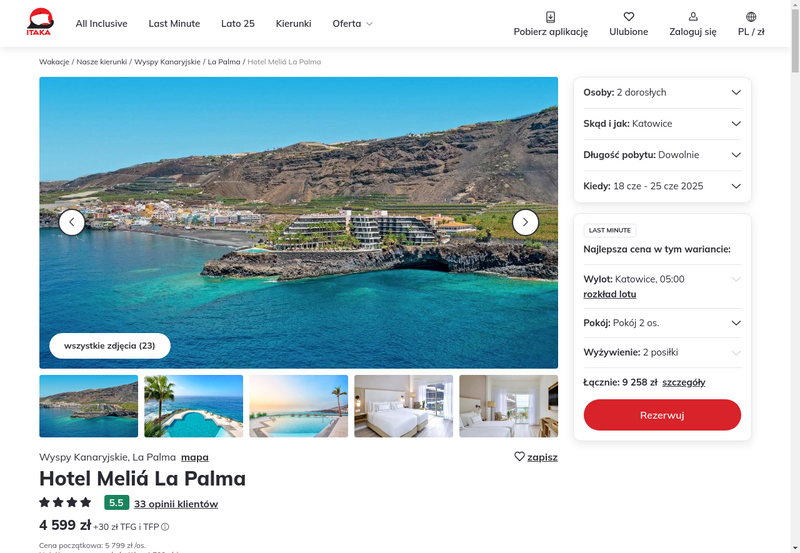The height and width of the screenshot is (553, 800).
Task: Open the Oferta menu
Action: pos(353,23)
